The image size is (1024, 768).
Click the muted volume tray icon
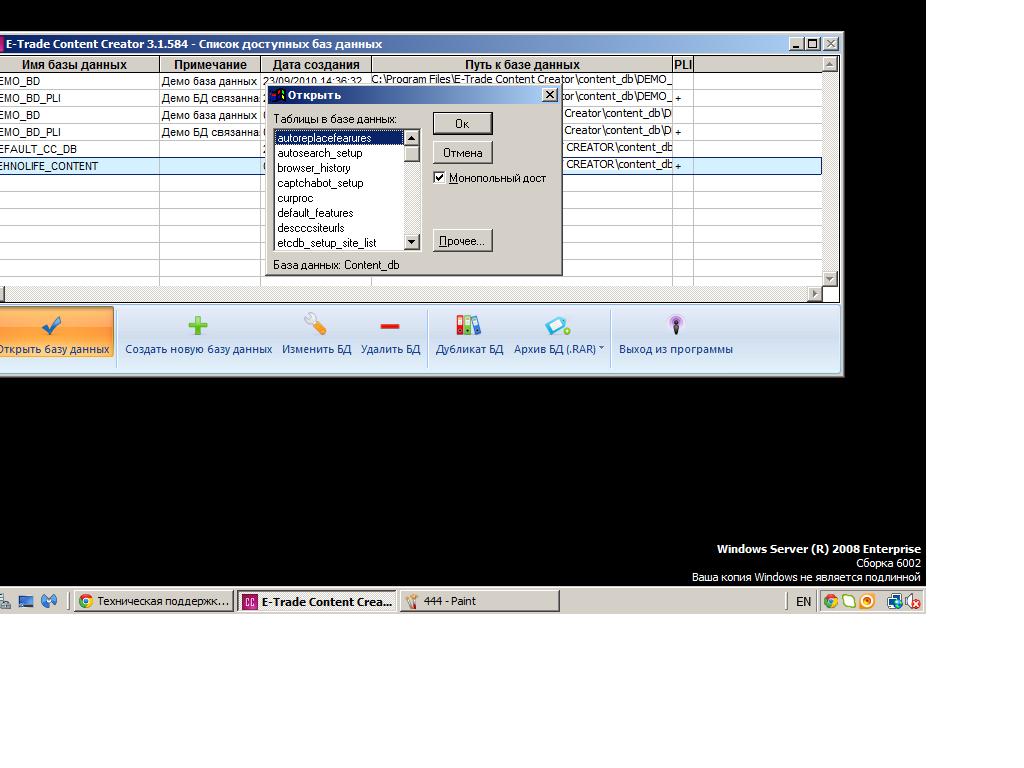(913, 601)
